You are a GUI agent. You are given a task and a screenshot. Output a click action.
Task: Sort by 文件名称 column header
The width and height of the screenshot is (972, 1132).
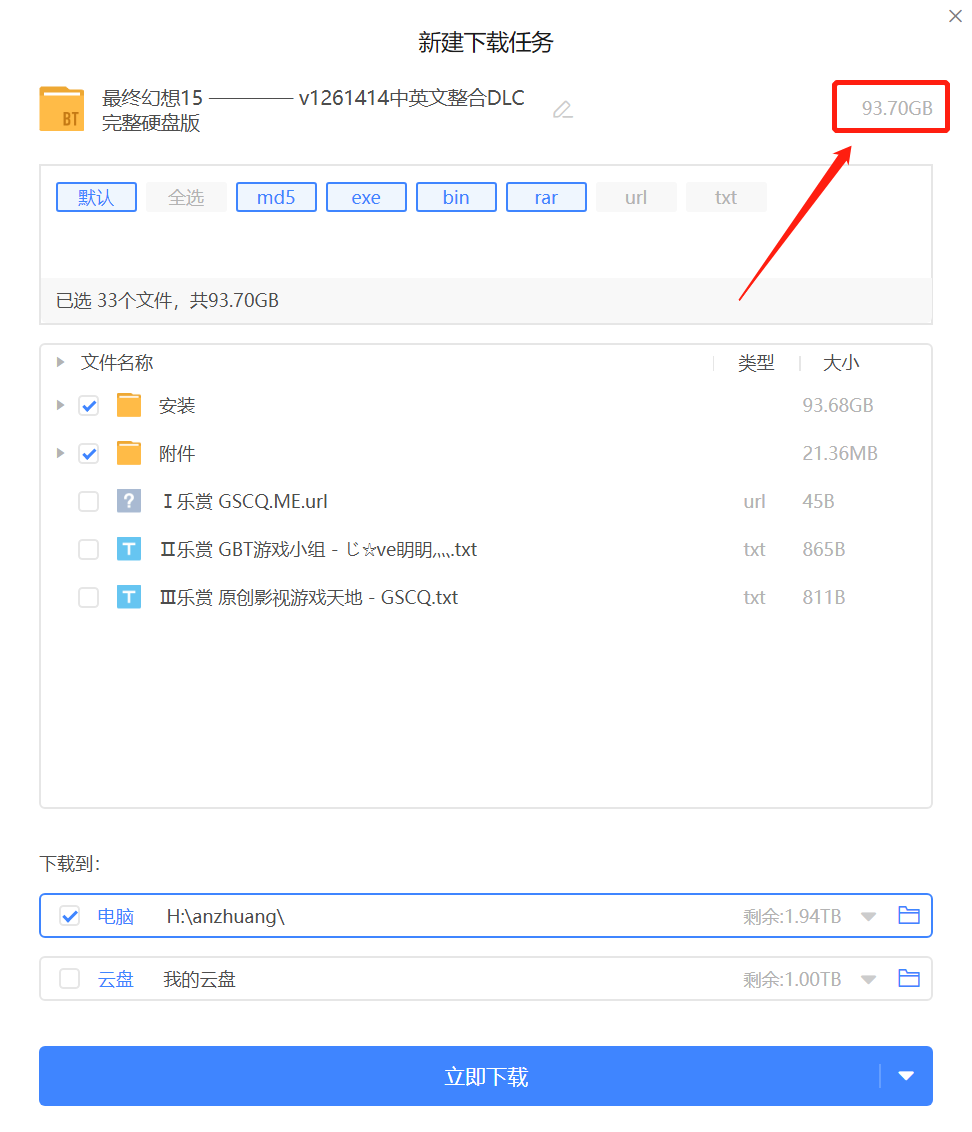pos(117,362)
